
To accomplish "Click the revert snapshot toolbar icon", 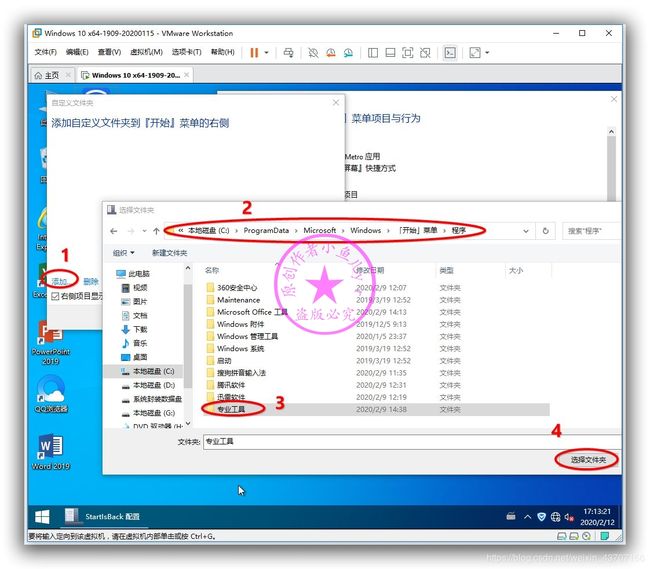I will (331, 53).
